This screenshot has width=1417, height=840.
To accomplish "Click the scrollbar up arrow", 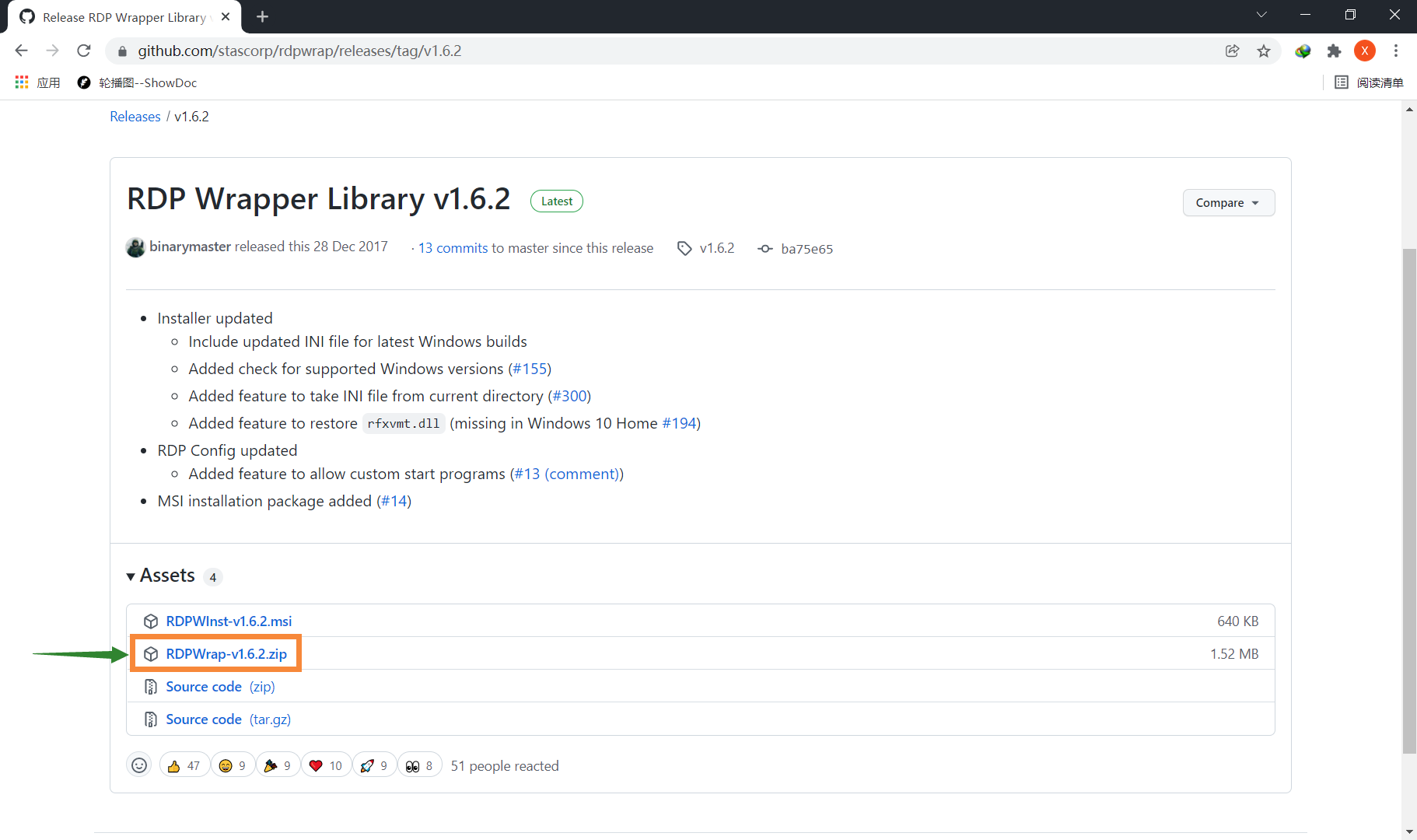I will click(x=1409, y=109).
